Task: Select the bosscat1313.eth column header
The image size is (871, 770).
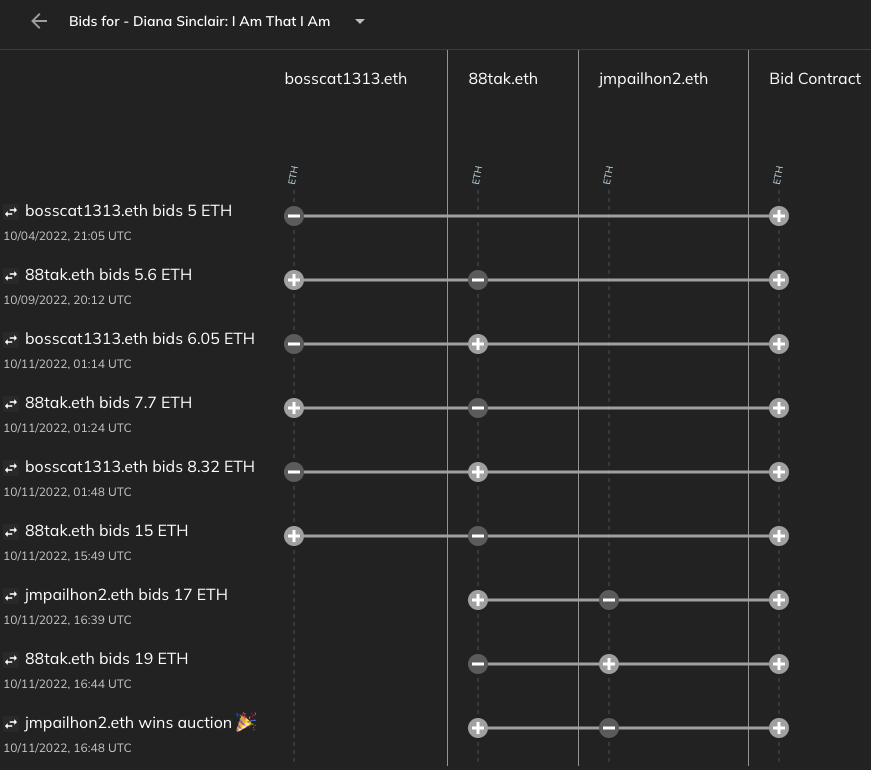Action: point(345,78)
